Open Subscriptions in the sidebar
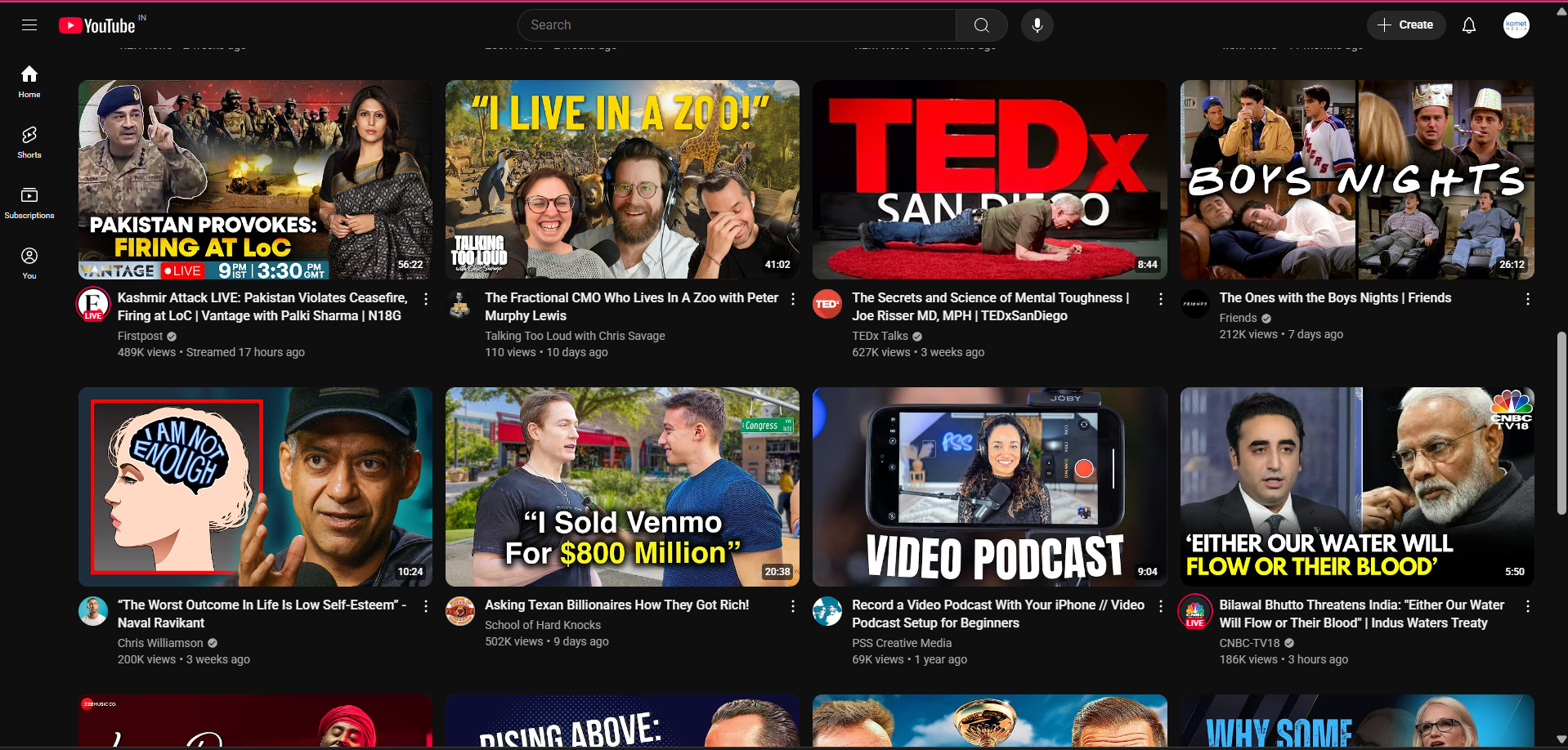1568x750 pixels. 29,203
